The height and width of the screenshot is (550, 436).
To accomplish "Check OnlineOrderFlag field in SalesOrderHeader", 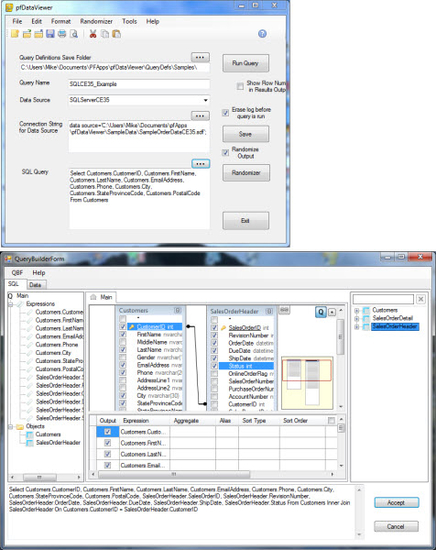I will tap(214, 374).
